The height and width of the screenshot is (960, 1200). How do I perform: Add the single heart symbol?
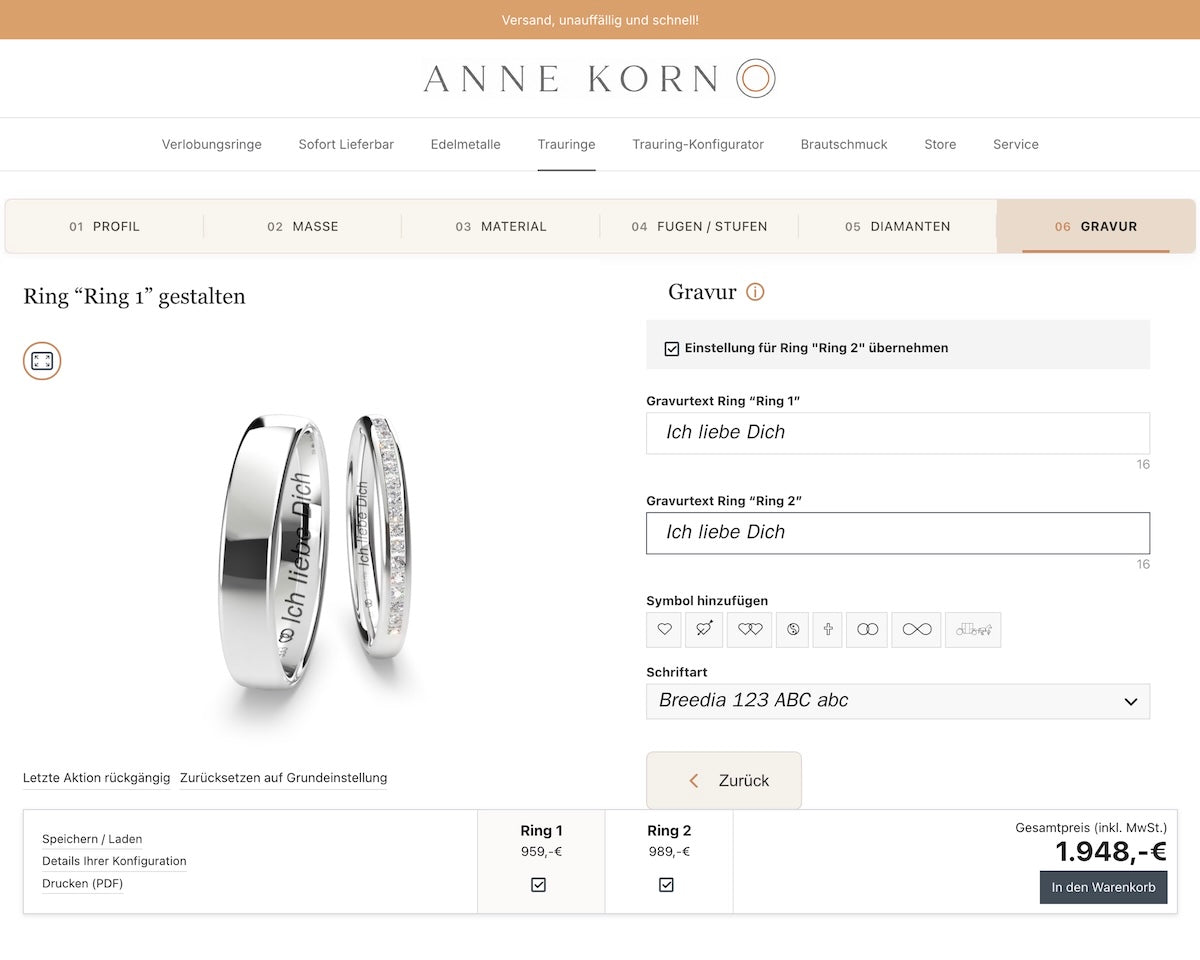coord(664,629)
